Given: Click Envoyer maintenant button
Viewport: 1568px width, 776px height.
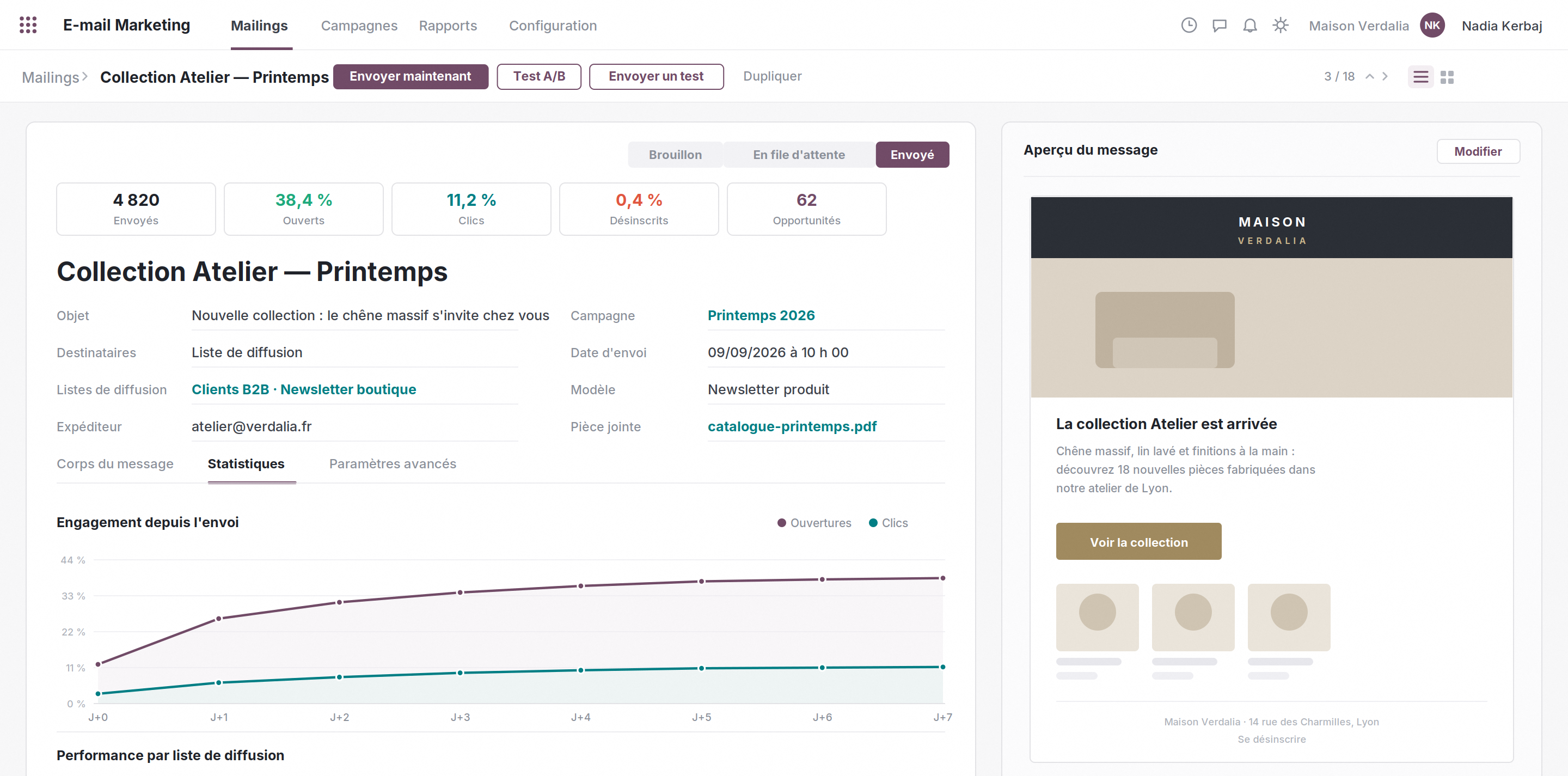Looking at the screenshot, I should 411,77.
